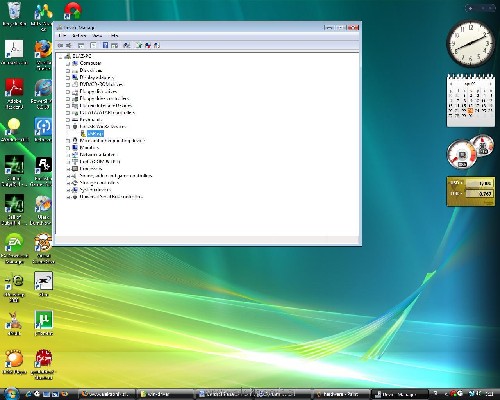Select the blue circular desktop icon beside the light bulb
Screen dimensions: 500x400
44,127
